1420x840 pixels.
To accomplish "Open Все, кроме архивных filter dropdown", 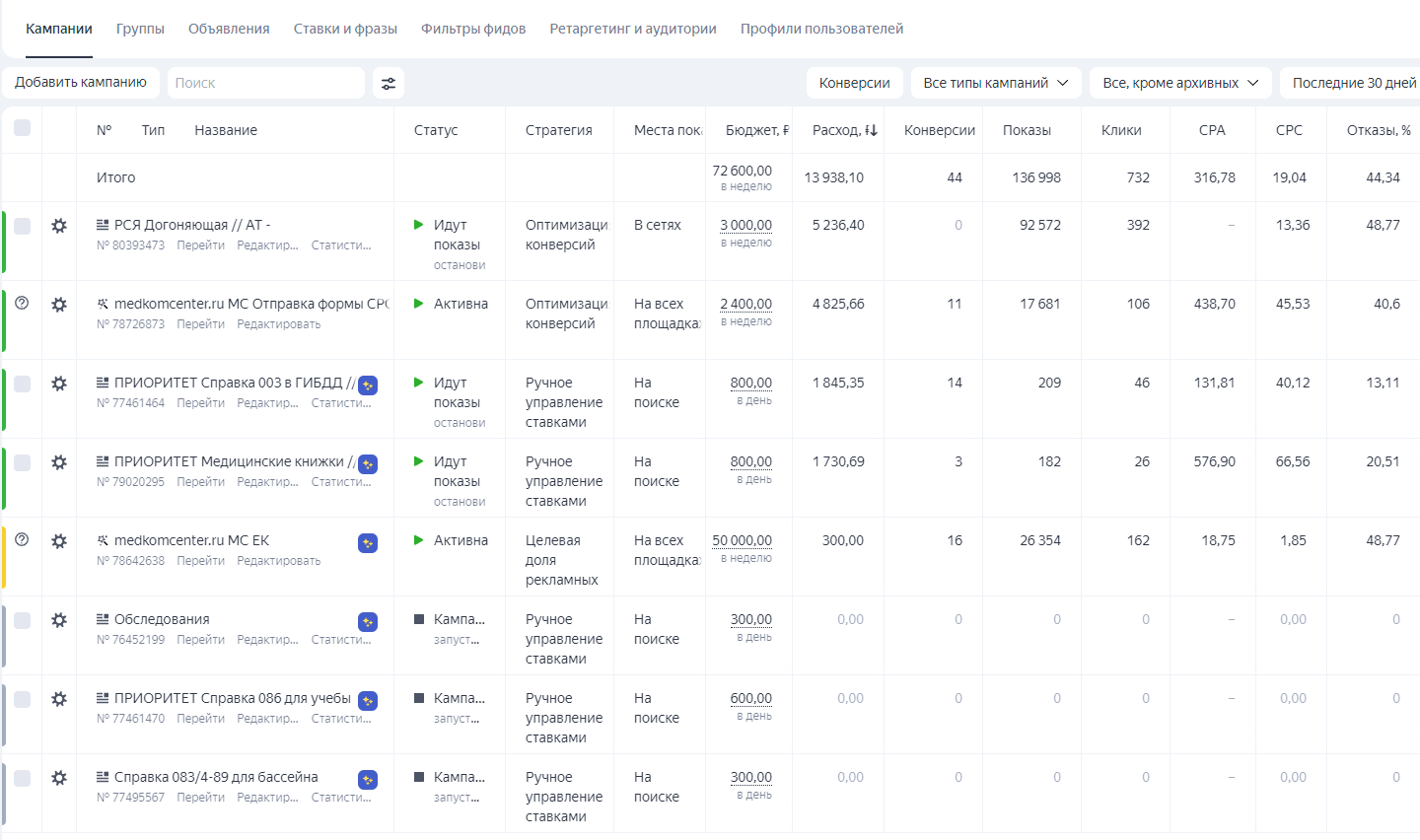I will 1179,83.
